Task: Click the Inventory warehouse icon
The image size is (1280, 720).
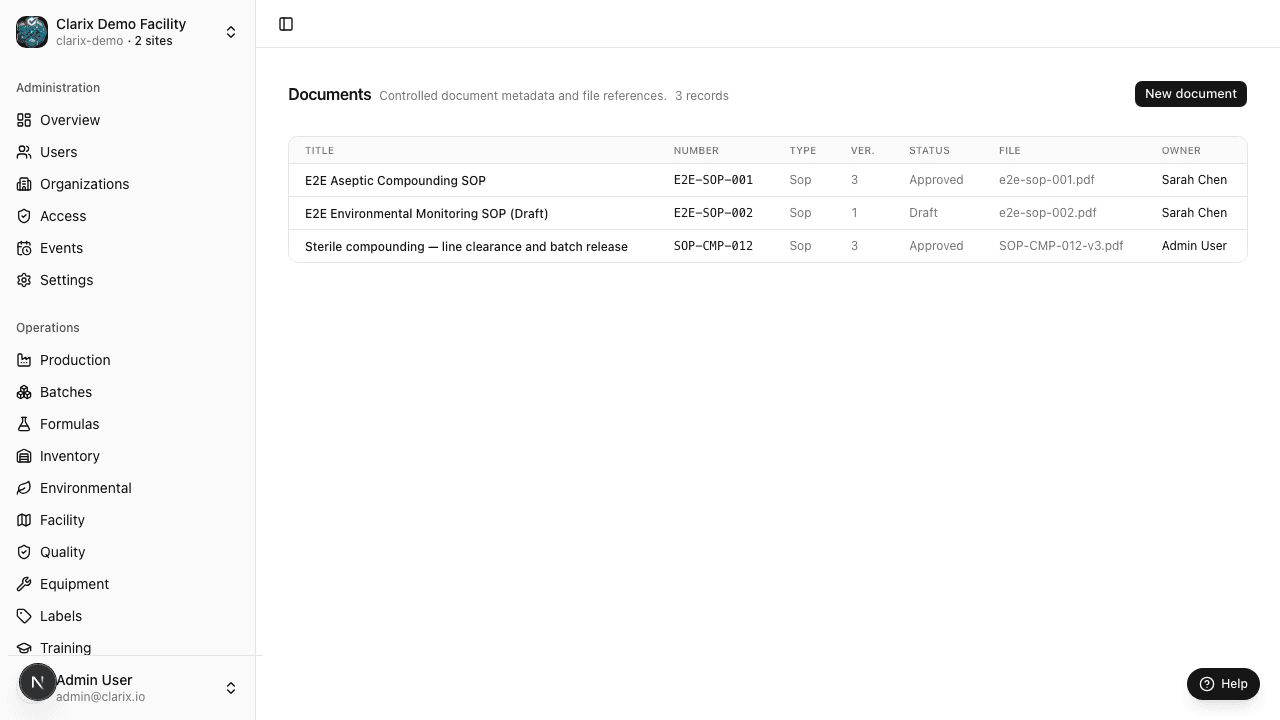Action: point(24,456)
